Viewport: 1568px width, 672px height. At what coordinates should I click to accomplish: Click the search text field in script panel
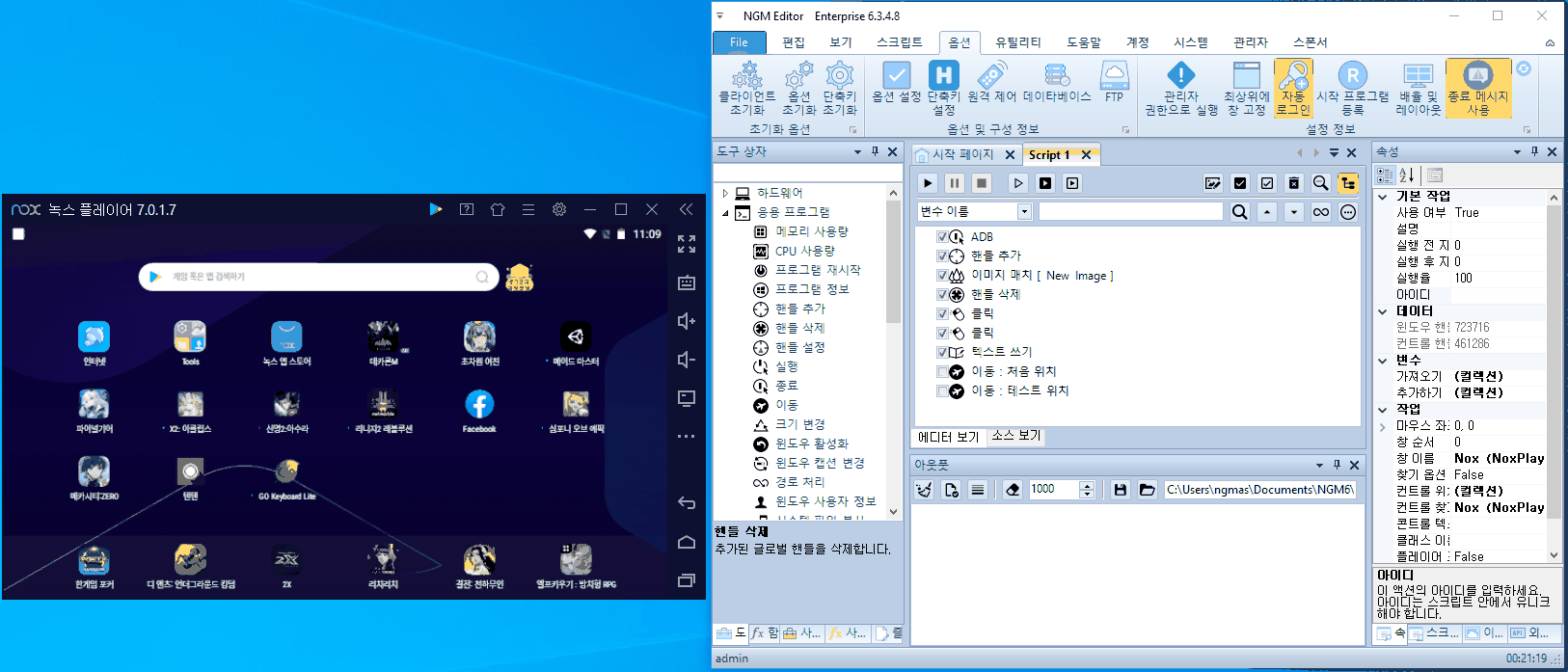[1130, 212]
